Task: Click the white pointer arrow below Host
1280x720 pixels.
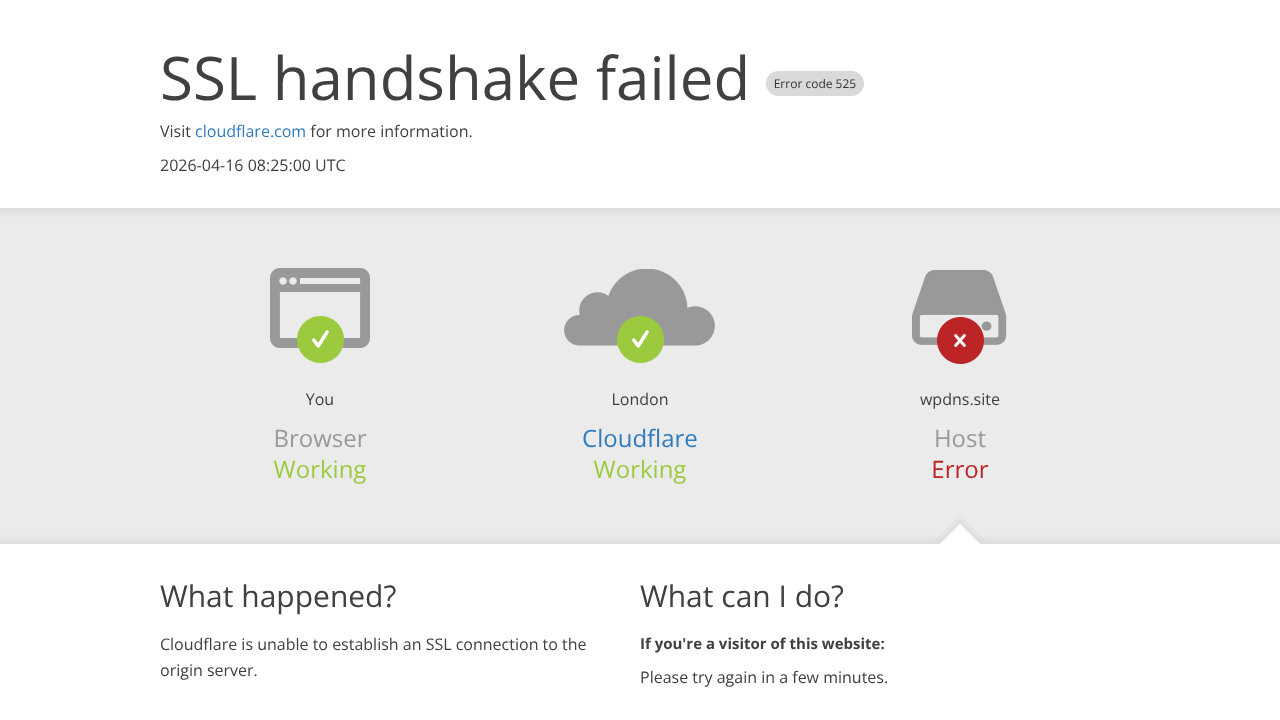Action: click(x=960, y=535)
